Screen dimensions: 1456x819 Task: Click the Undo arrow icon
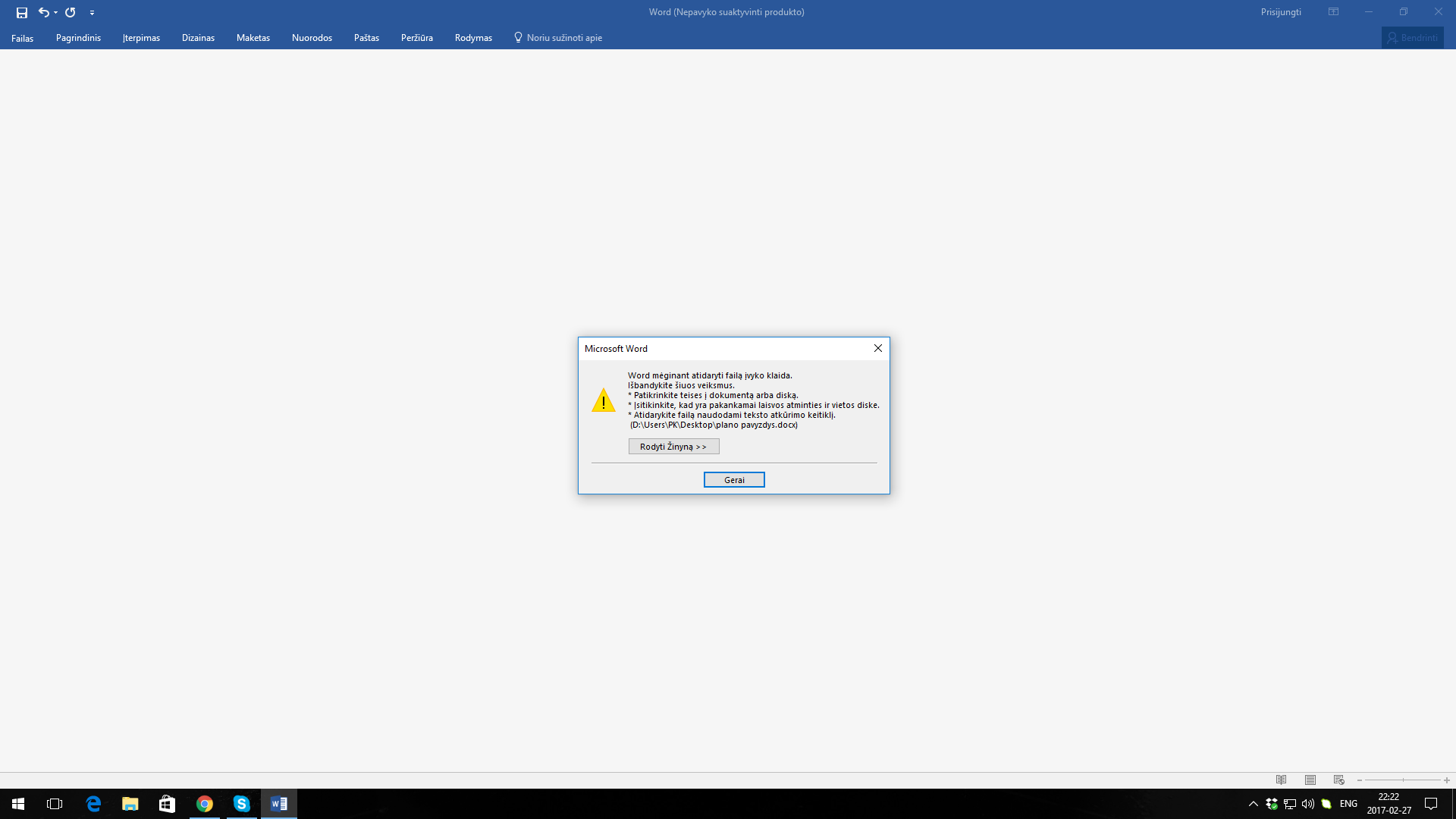[x=43, y=12]
